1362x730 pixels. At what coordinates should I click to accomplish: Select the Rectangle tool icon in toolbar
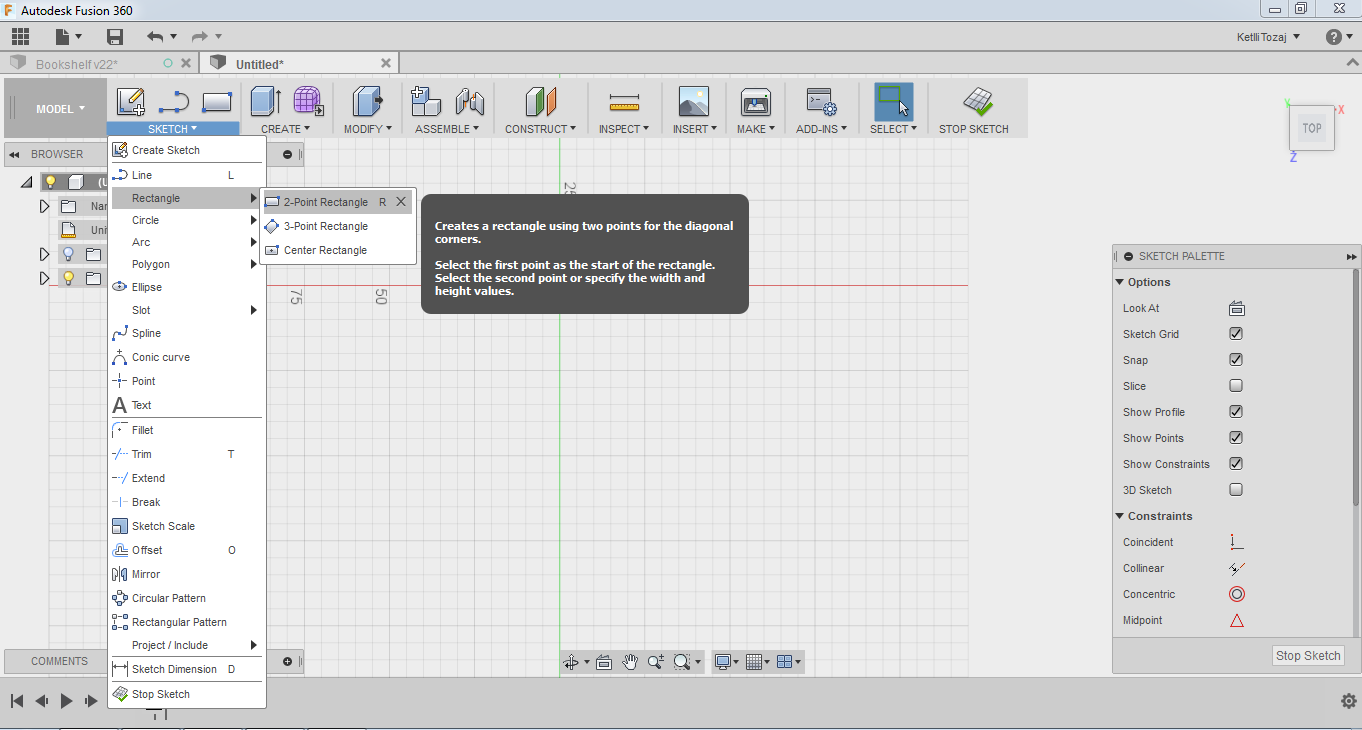[217, 101]
